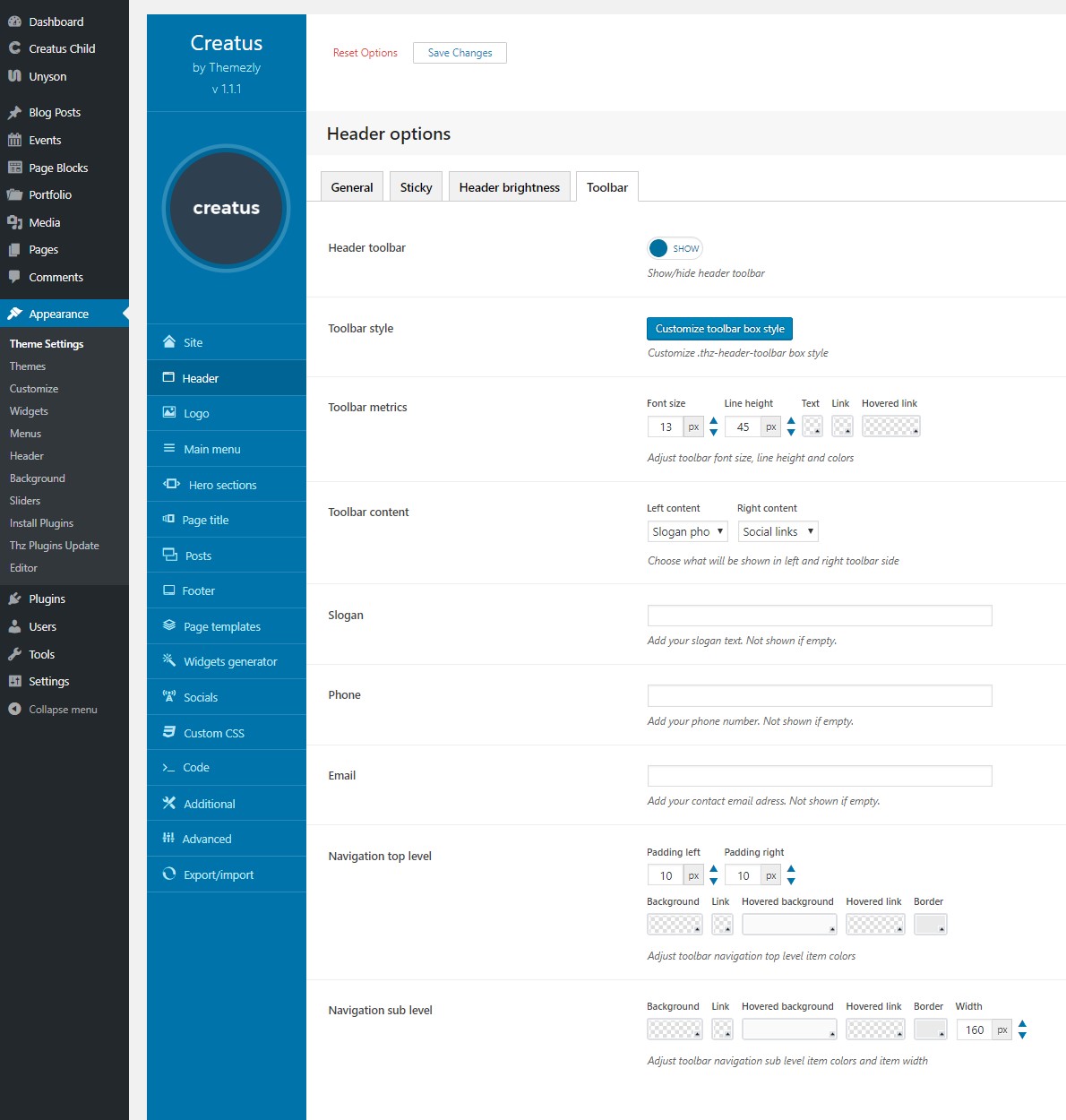Click the Page templates layers icon

coord(169,626)
